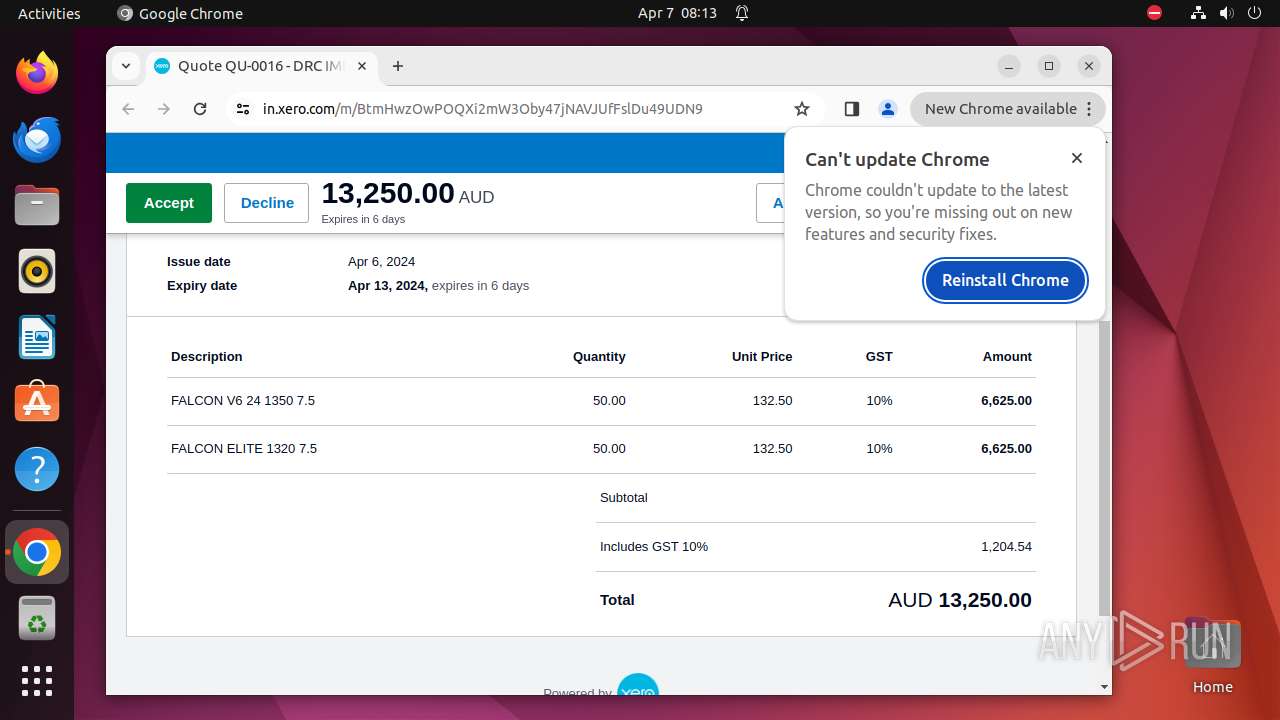Open the Activities overview
The image size is (1280, 720).
(x=49, y=13)
